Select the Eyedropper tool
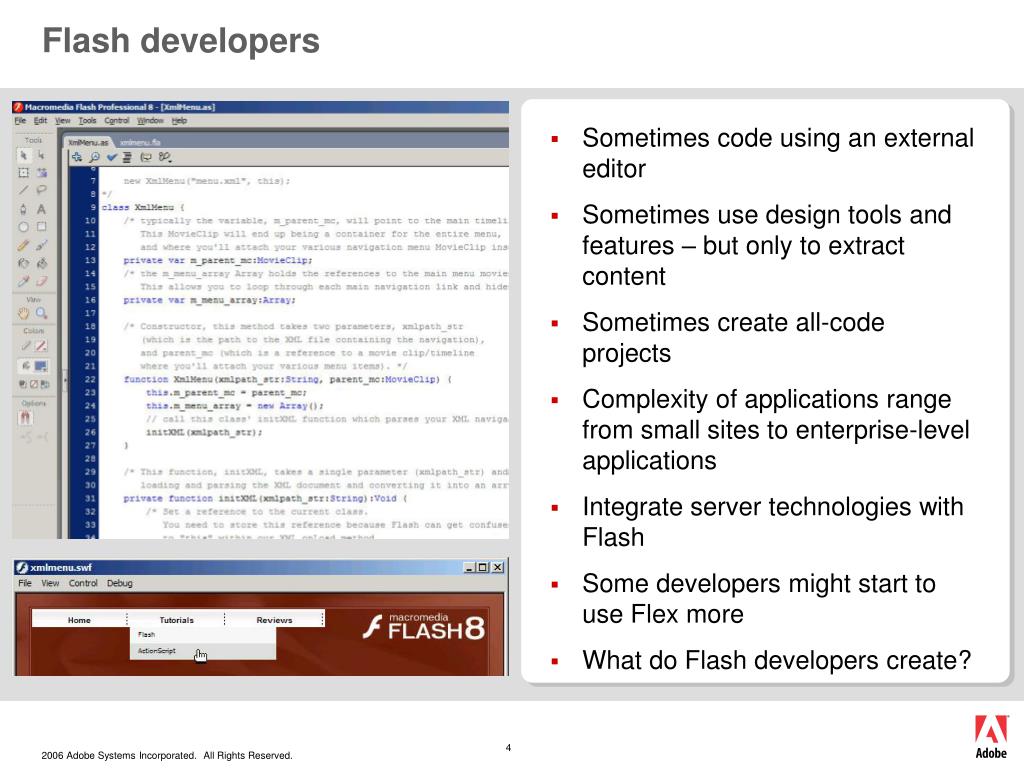The image size is (1024, 768). [x=24, y=281]
